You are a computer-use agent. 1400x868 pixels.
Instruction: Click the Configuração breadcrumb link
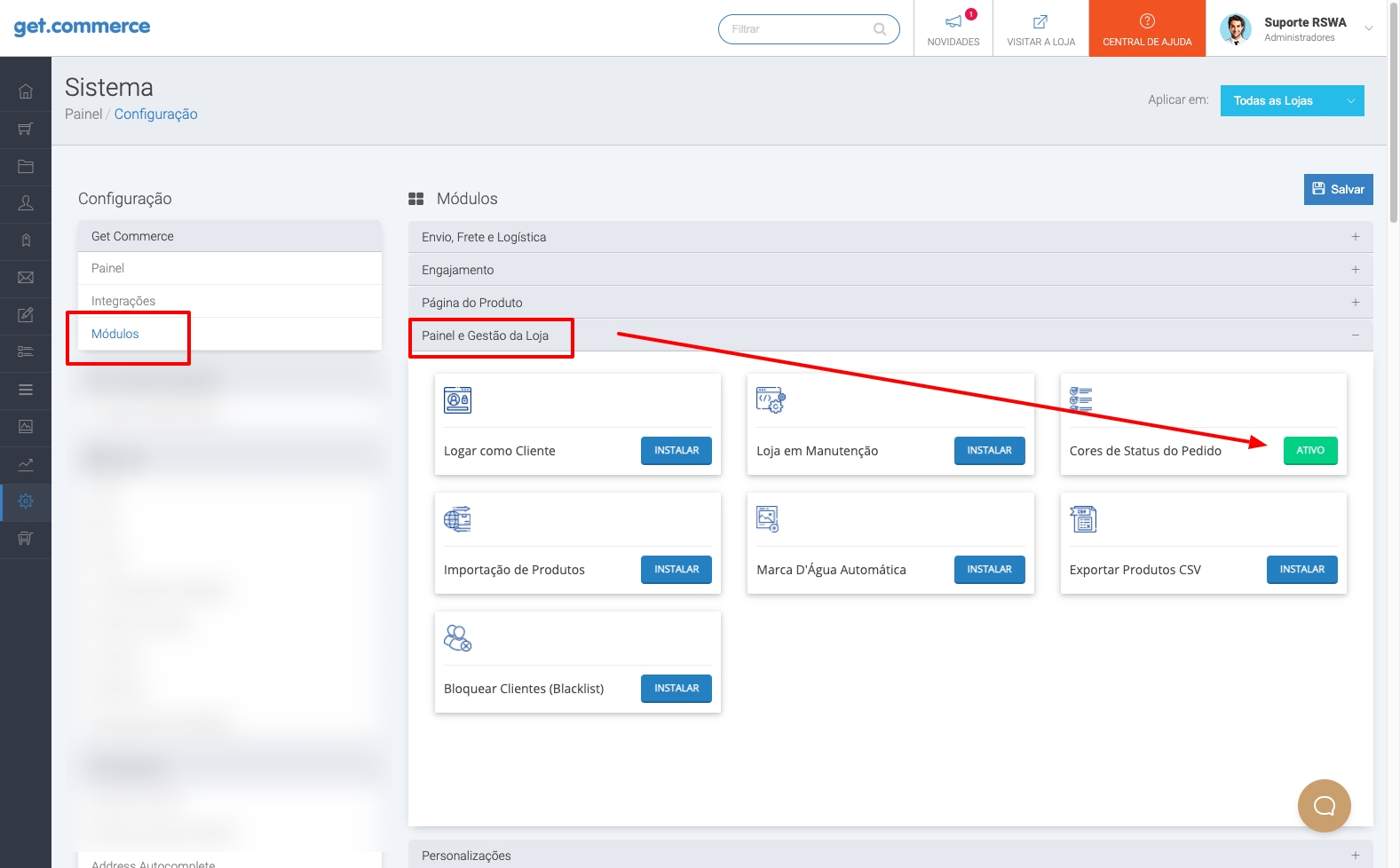156,114
